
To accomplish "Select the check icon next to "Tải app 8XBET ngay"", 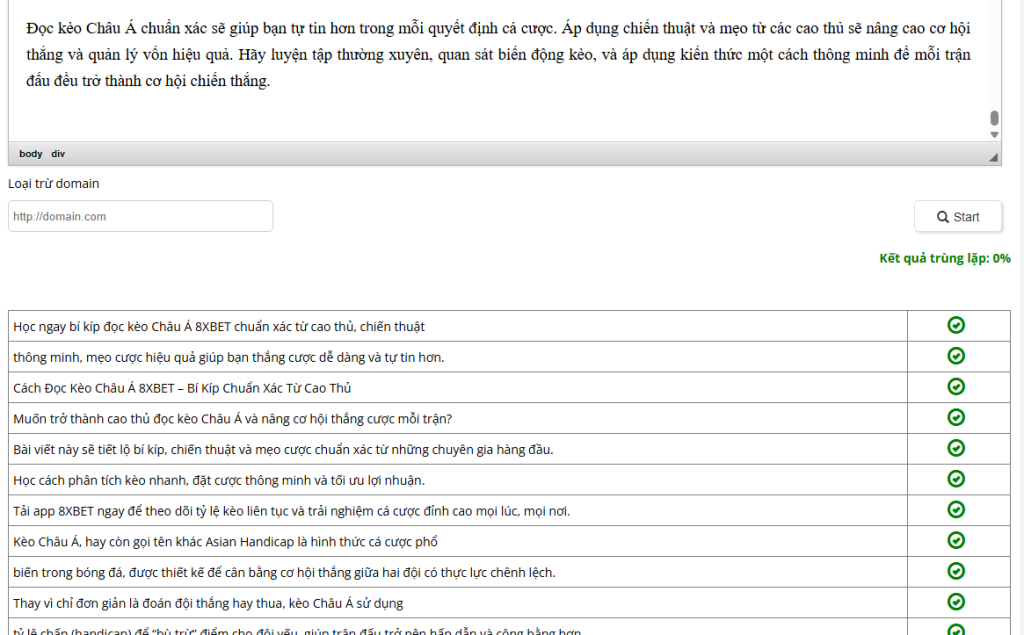I will (957, 510).
